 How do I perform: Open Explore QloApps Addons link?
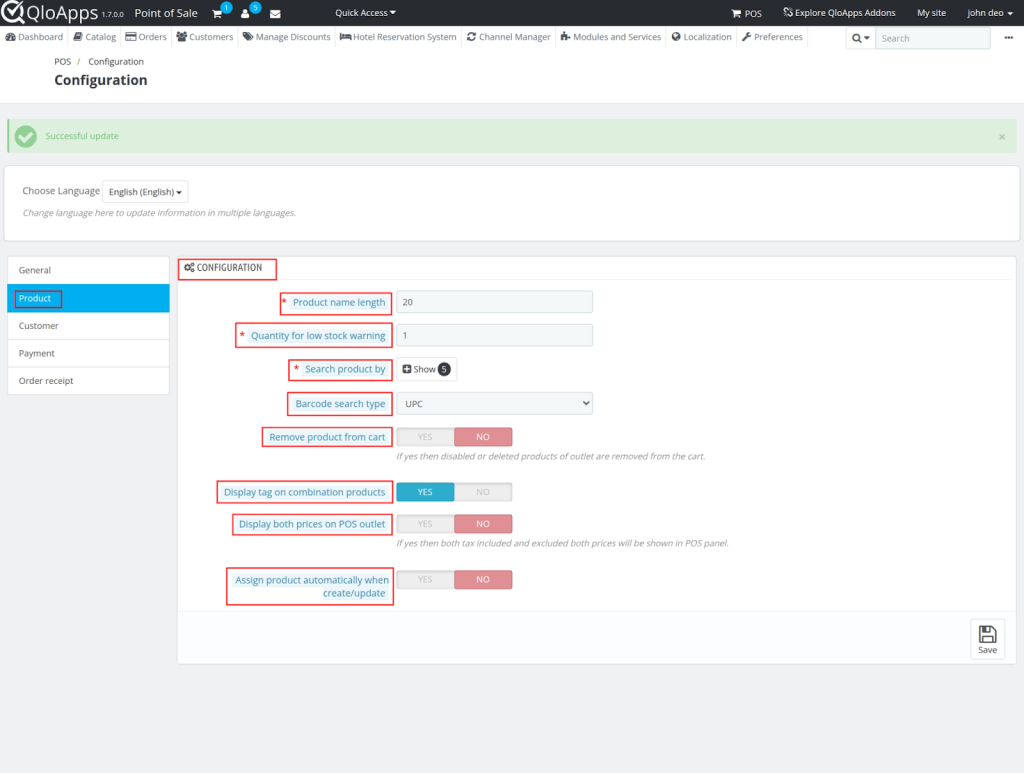click(x=839, y=12)
